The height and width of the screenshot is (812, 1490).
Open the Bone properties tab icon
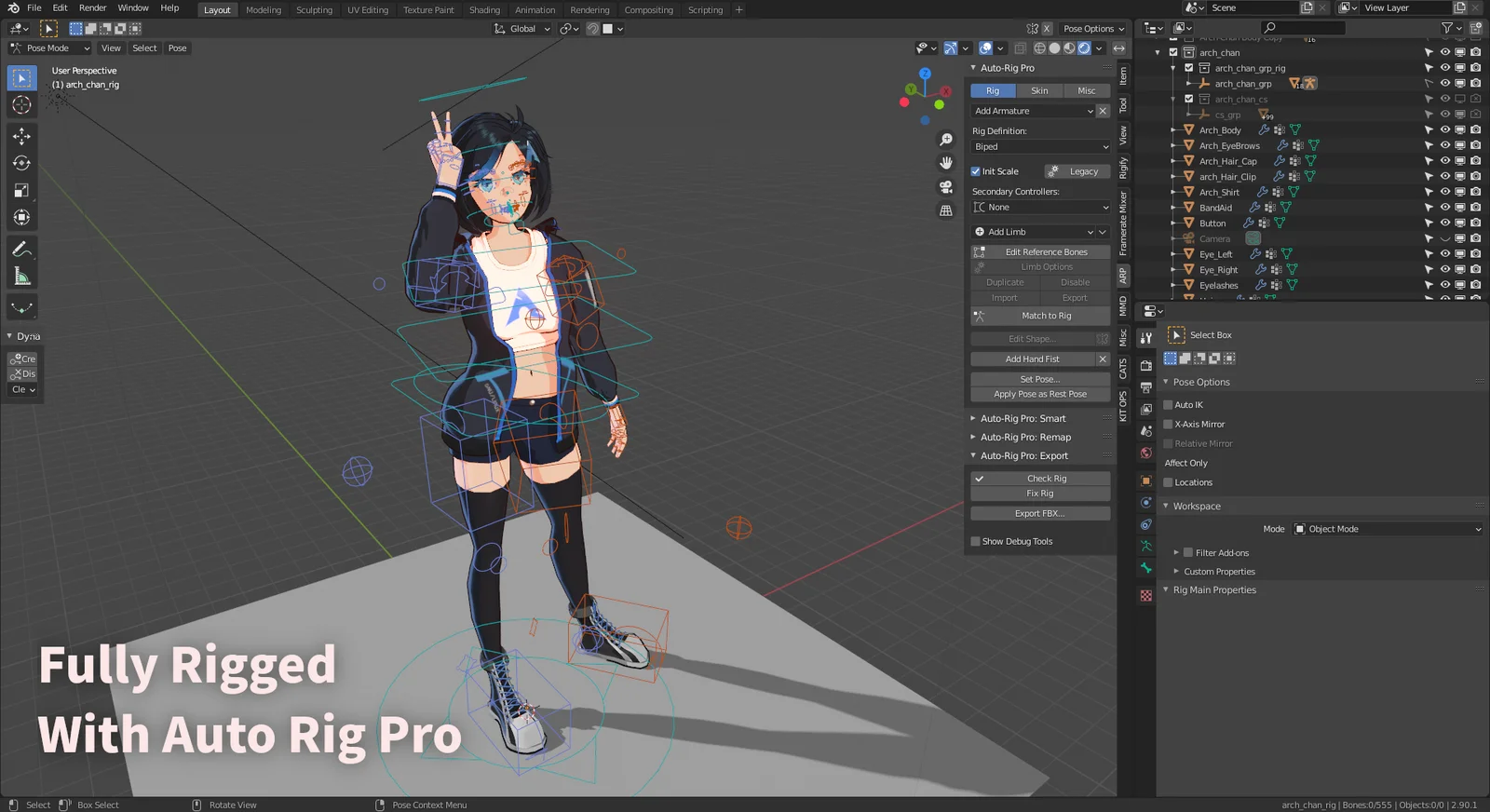tap(1146, 568)
